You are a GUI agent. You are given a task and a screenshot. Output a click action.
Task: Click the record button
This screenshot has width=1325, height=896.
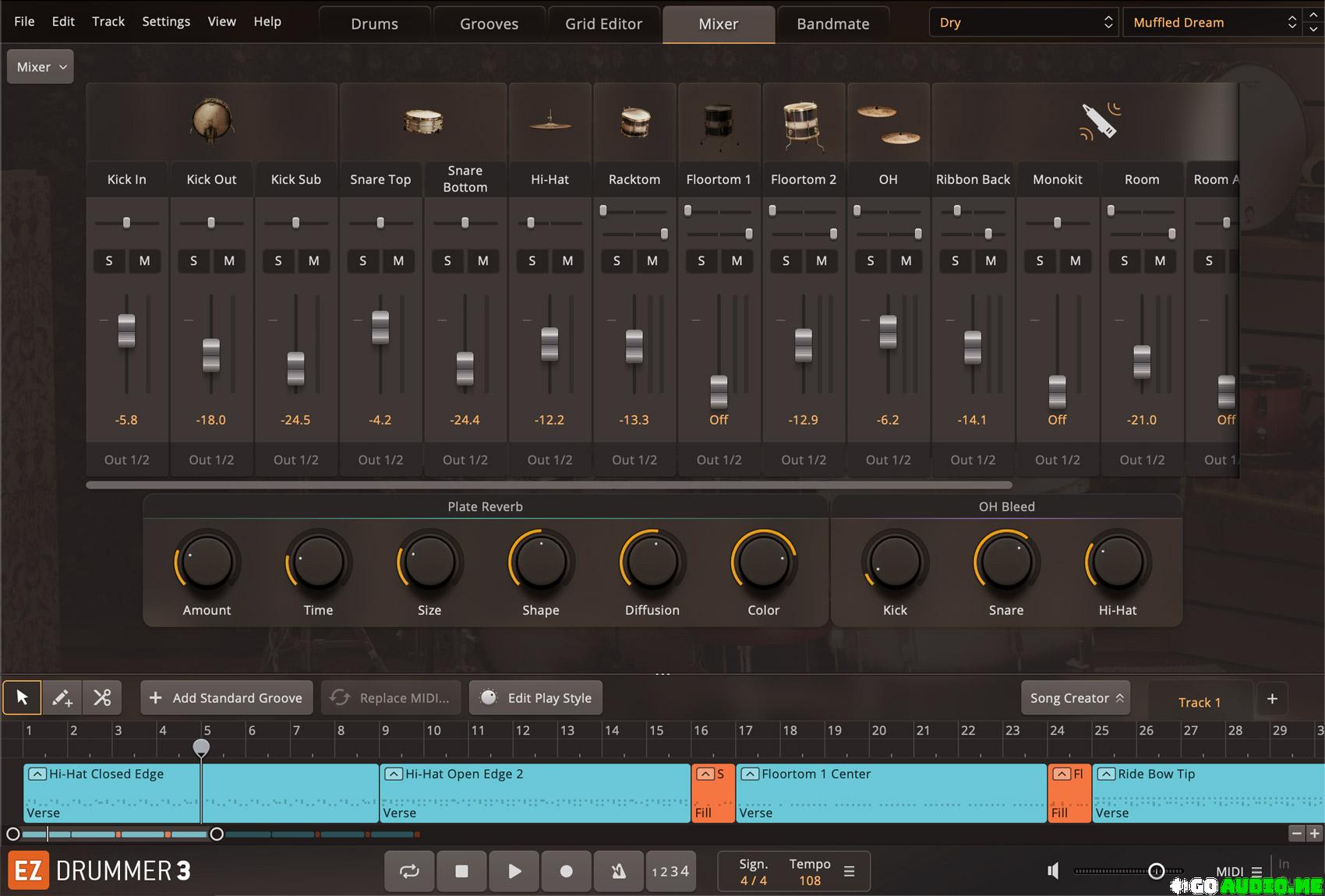click(567, 871)
